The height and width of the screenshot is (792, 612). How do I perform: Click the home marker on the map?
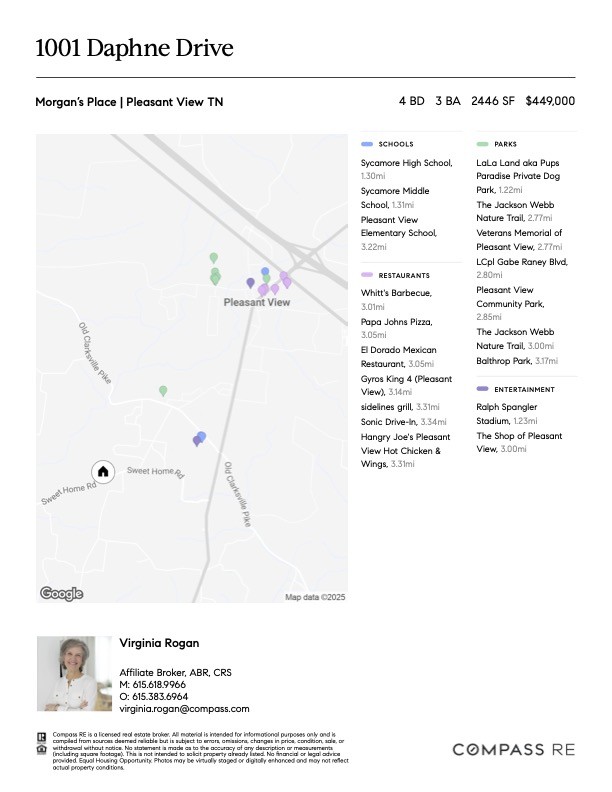tap(103, 472)
